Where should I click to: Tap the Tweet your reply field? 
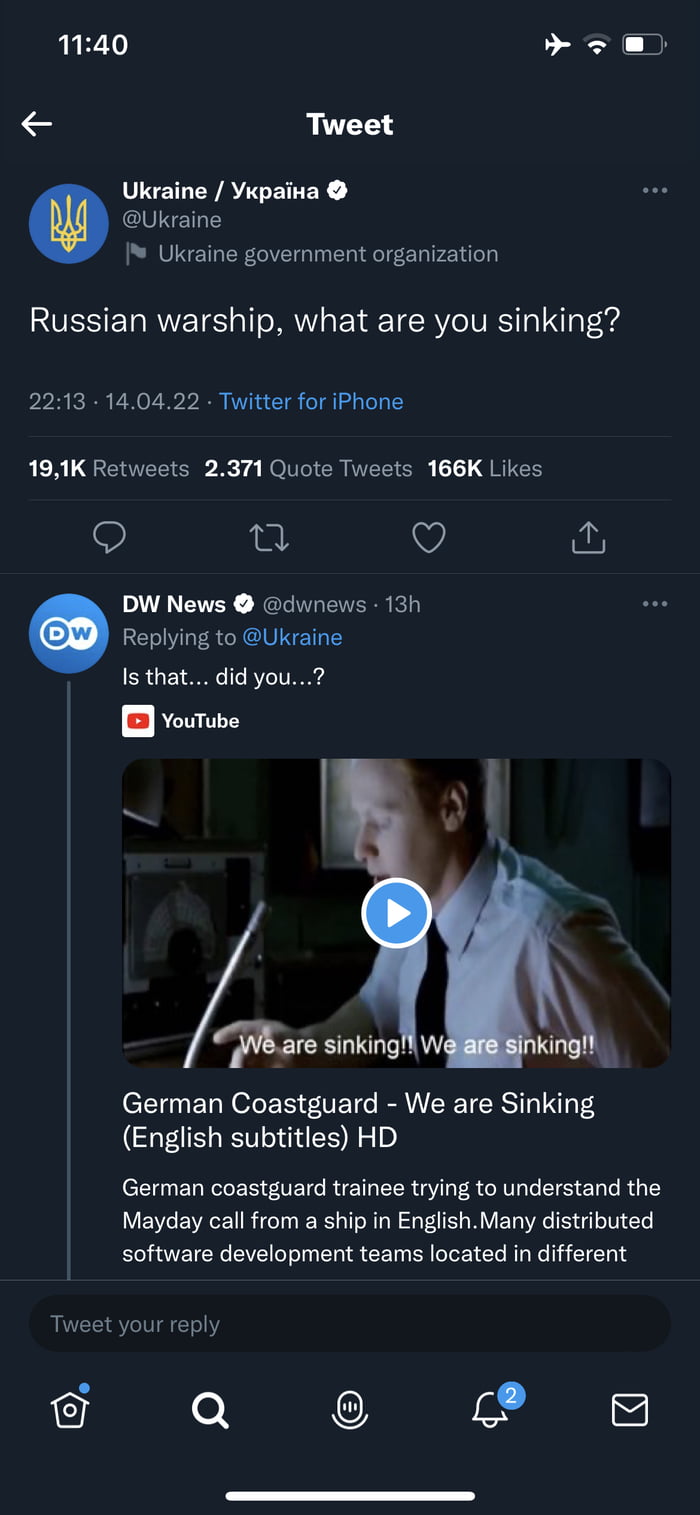click(350, 1323)
